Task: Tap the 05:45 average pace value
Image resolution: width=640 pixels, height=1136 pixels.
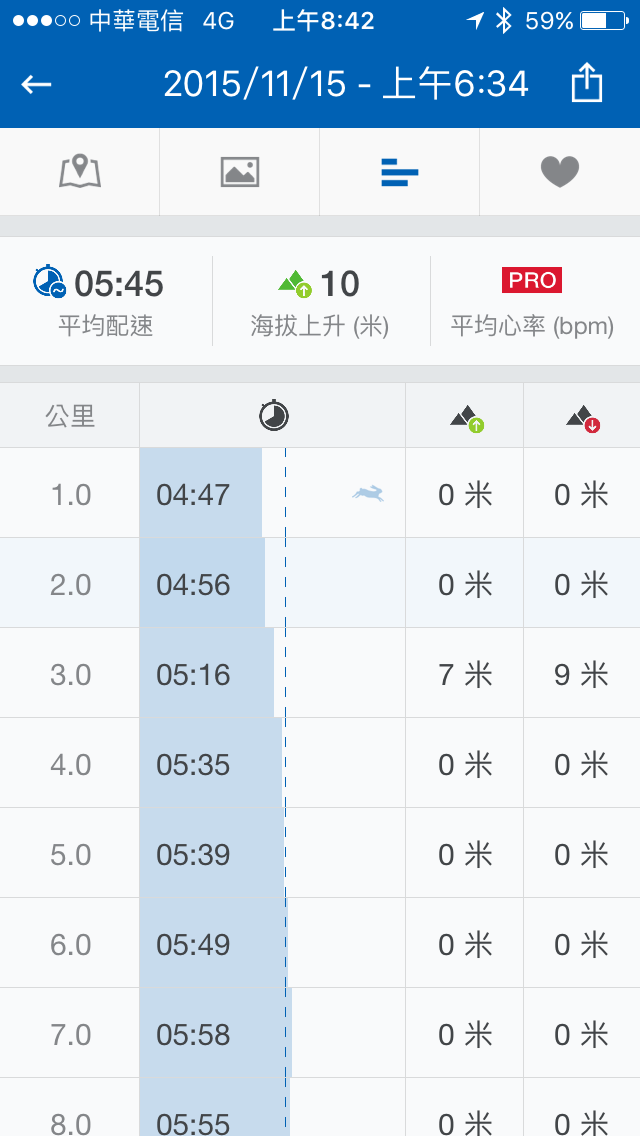Action: pos(119,284)
